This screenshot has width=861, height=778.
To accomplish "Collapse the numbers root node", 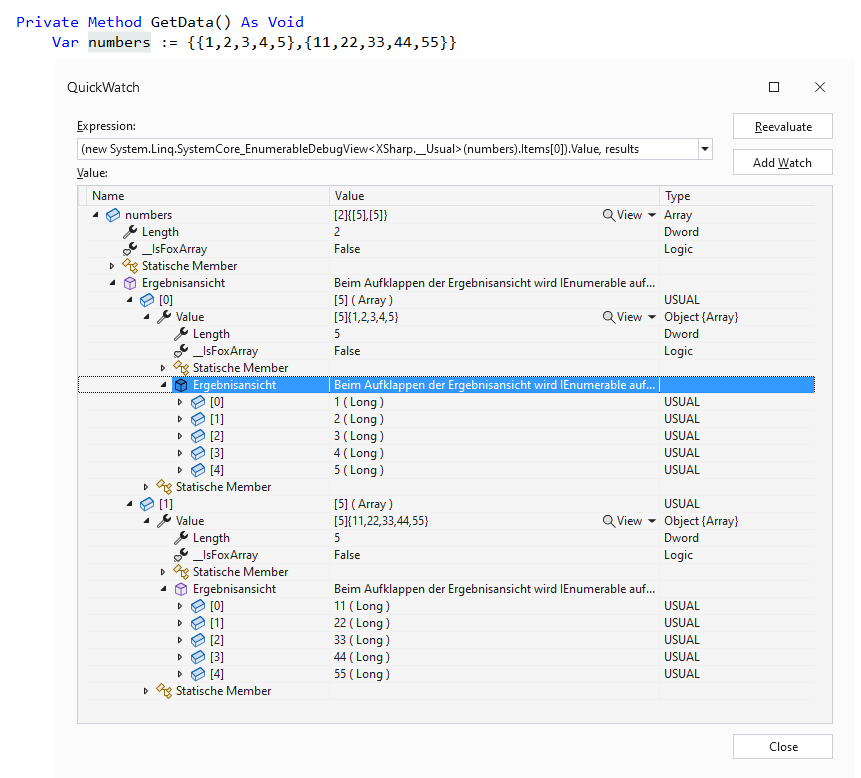I will (x=96, y=215).
